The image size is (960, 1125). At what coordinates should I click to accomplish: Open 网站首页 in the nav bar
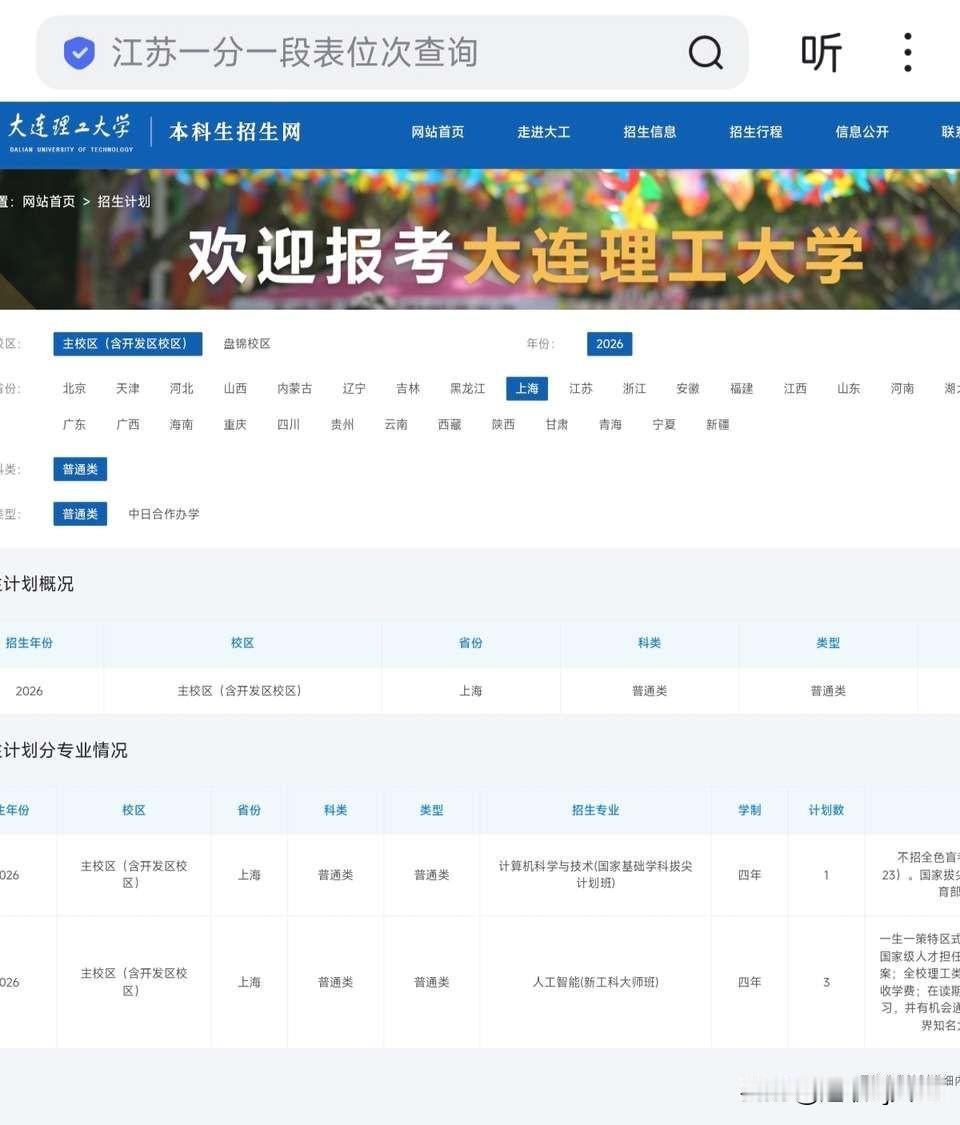[x=438, y=132]
